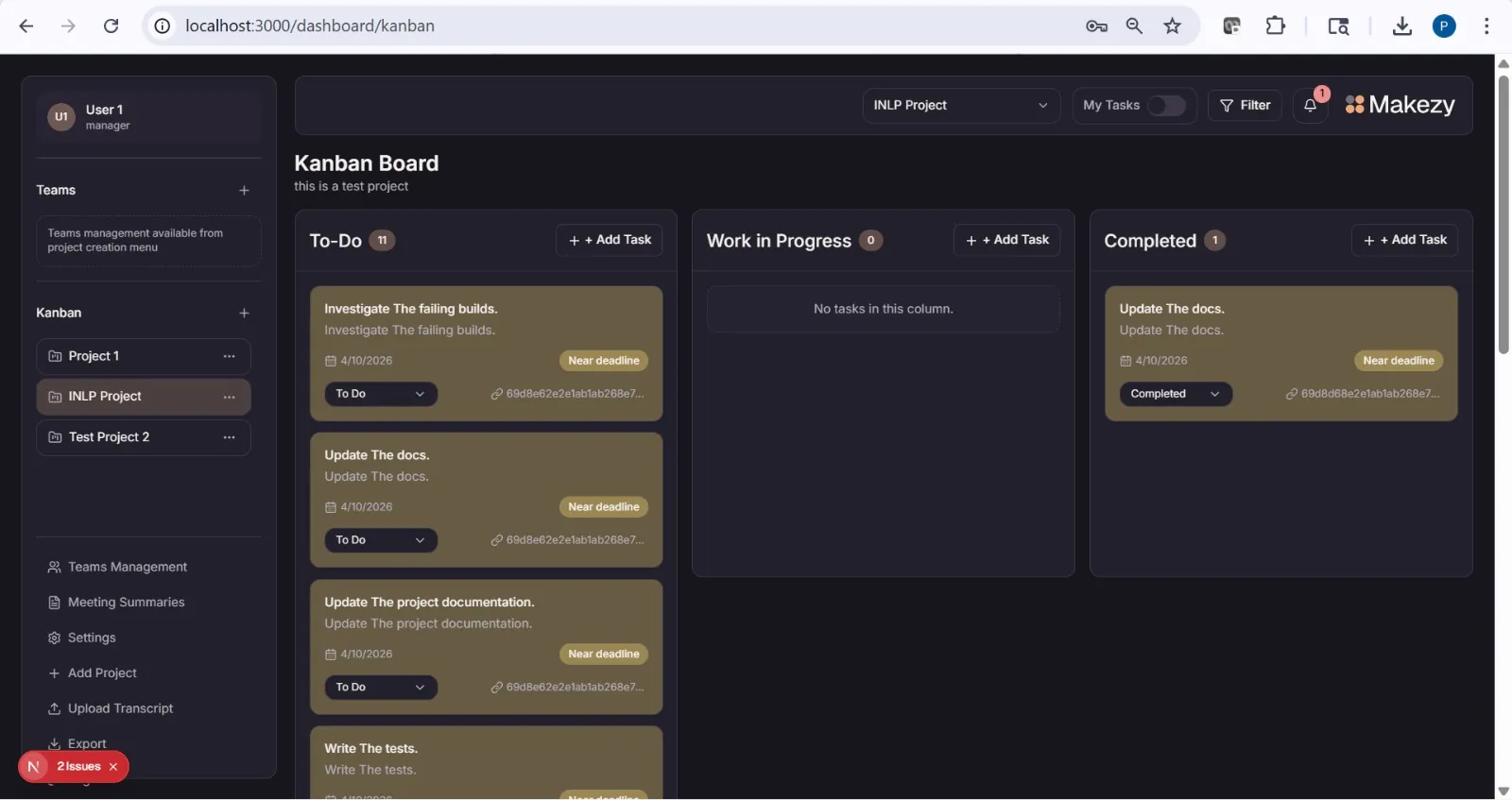Screen dimensions: 1512x800
Task: Open status dropdown on Update The project documentation card
Action: tap(381, 688)
